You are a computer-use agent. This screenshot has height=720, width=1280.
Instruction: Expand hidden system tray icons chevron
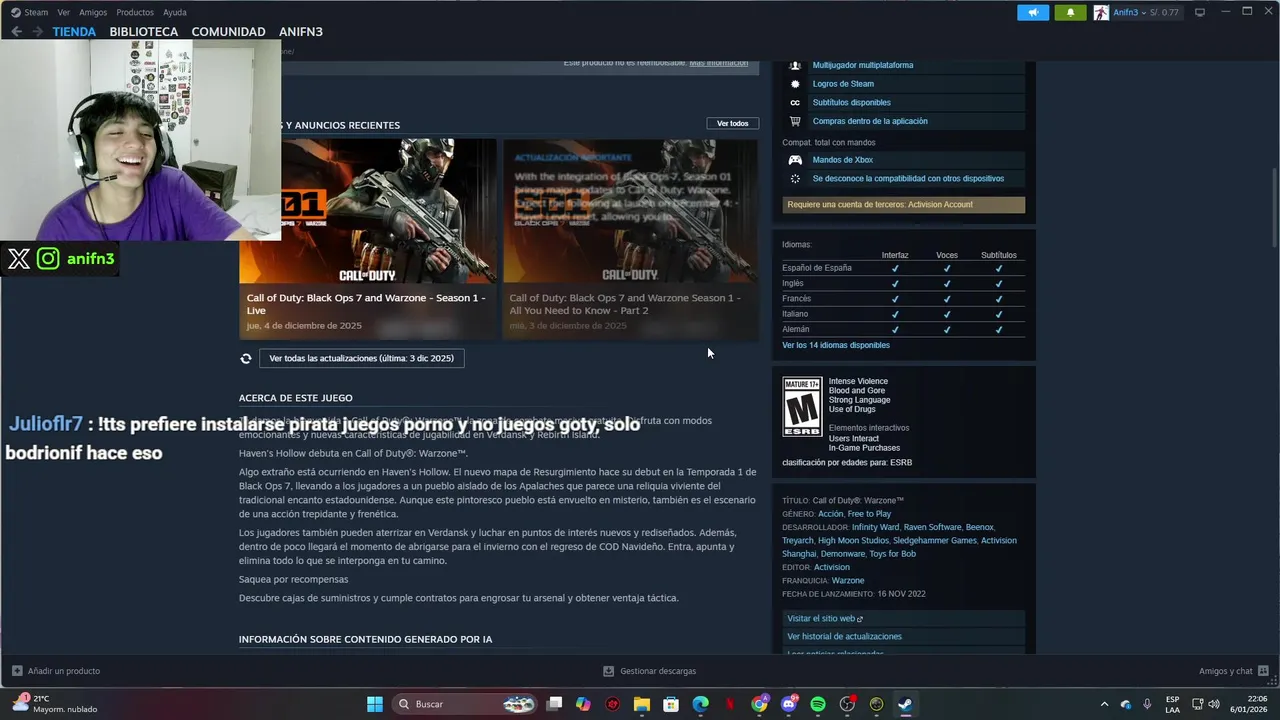(1104, 704)
